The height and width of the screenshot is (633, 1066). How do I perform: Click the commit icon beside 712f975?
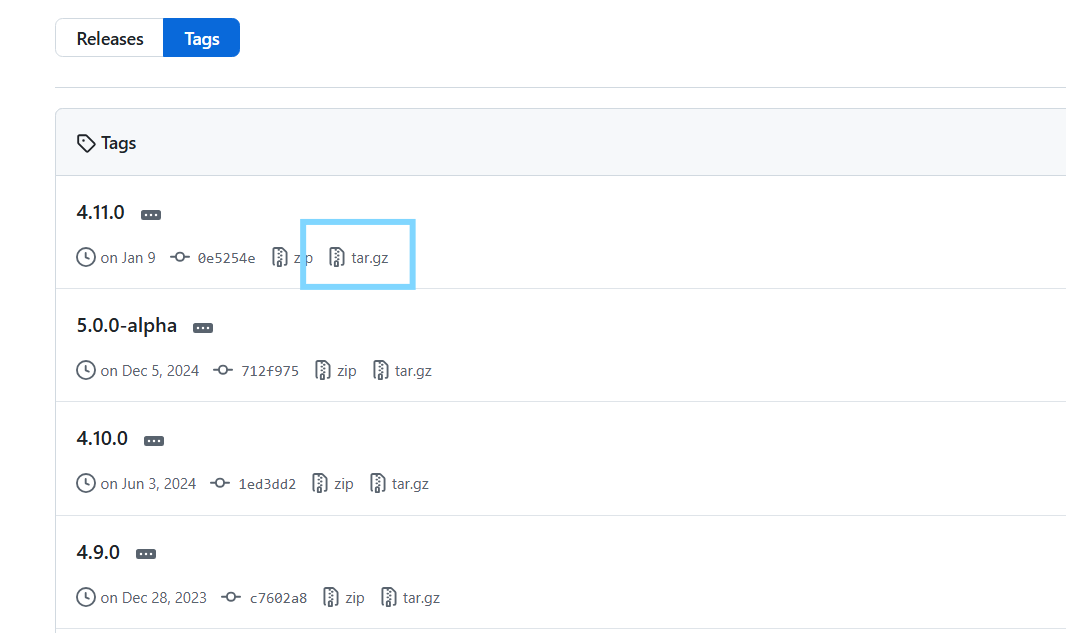click(x=223, y=370)
